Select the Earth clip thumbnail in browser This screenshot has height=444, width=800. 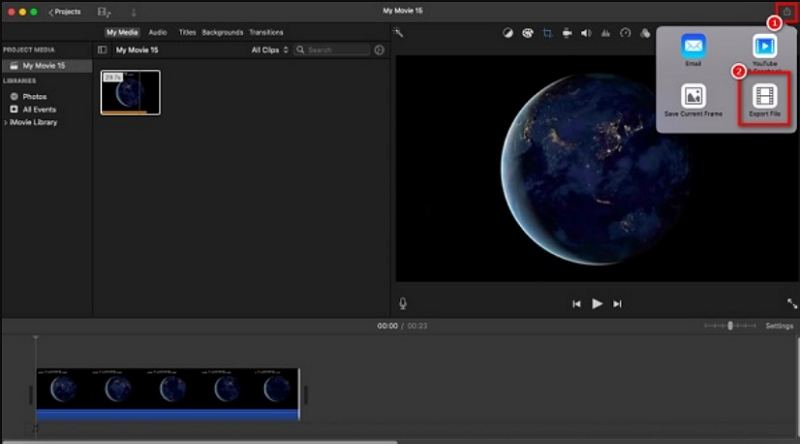[x=131, y=92]
